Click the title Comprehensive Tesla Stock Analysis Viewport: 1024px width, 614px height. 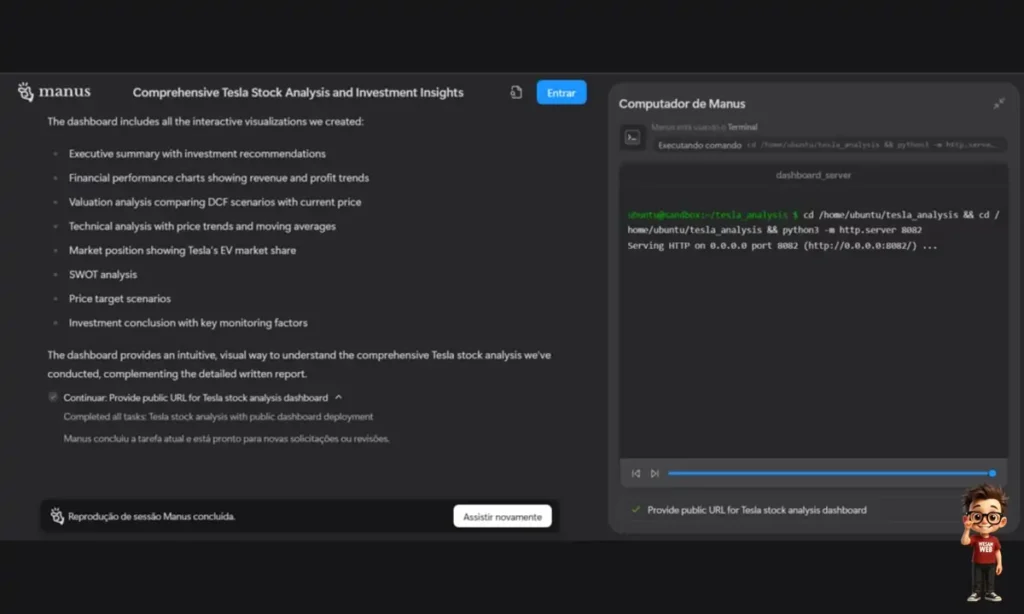pos(298,92)
